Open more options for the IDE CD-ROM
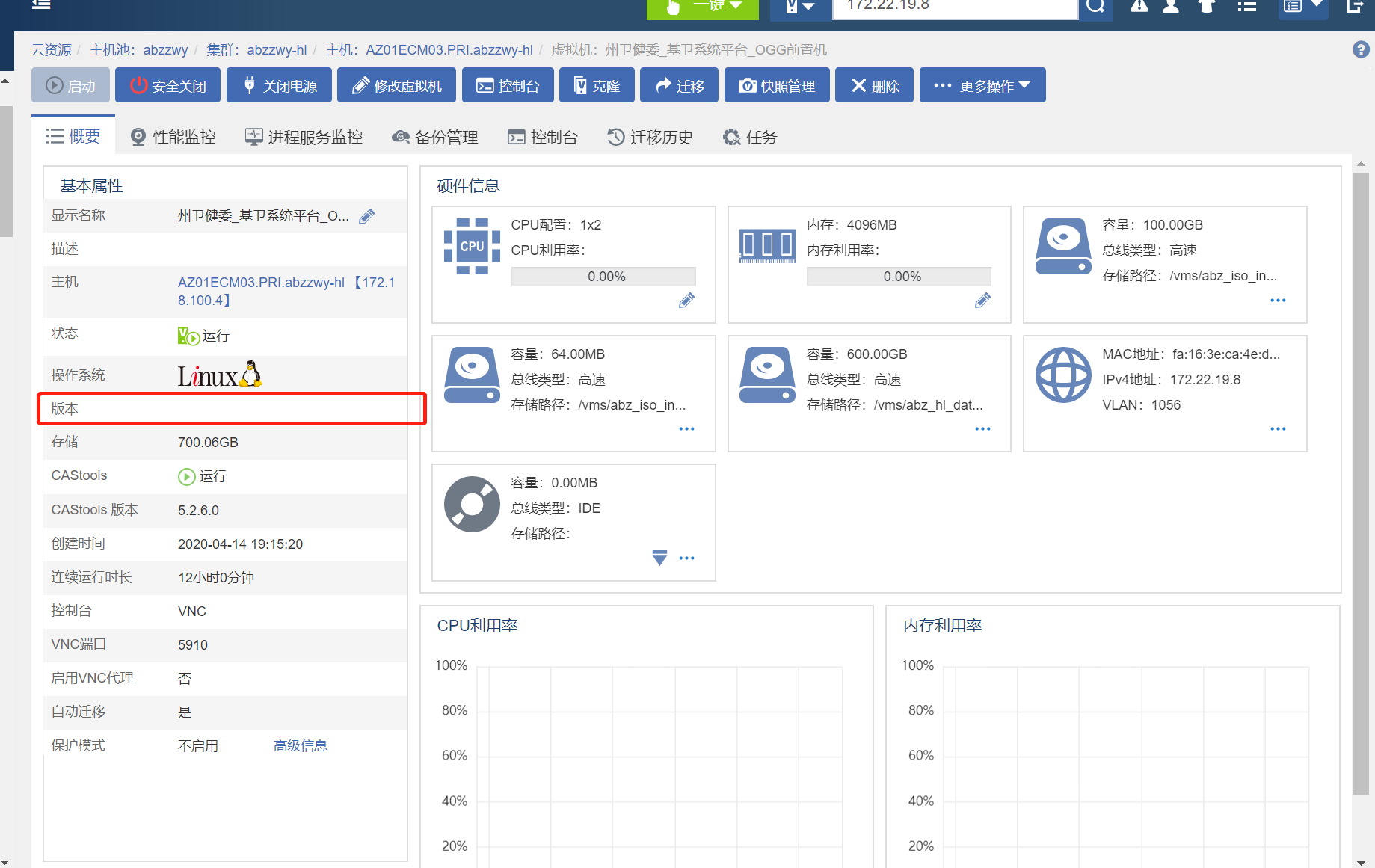Screen dimensions: 1375x868 tap(686, 558)
